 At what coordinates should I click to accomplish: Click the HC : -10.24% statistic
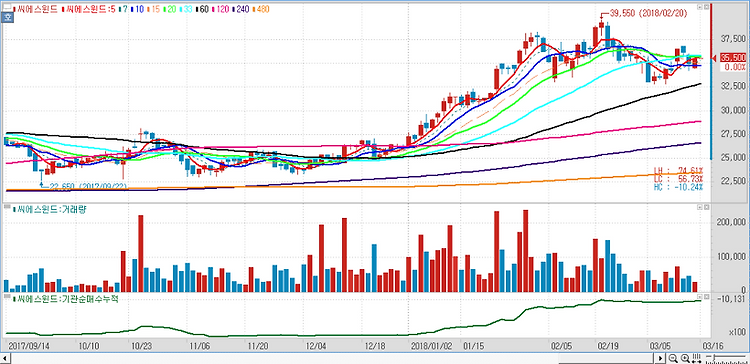679,187
